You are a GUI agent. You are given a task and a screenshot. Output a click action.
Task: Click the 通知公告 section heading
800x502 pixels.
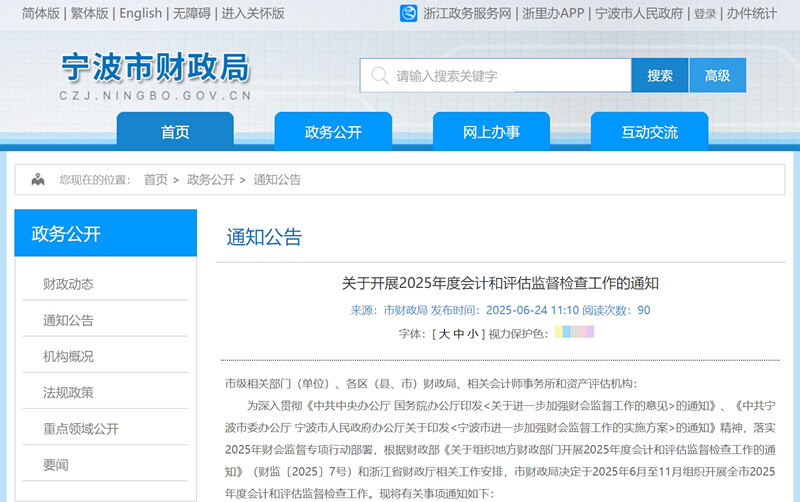point(264,237)
